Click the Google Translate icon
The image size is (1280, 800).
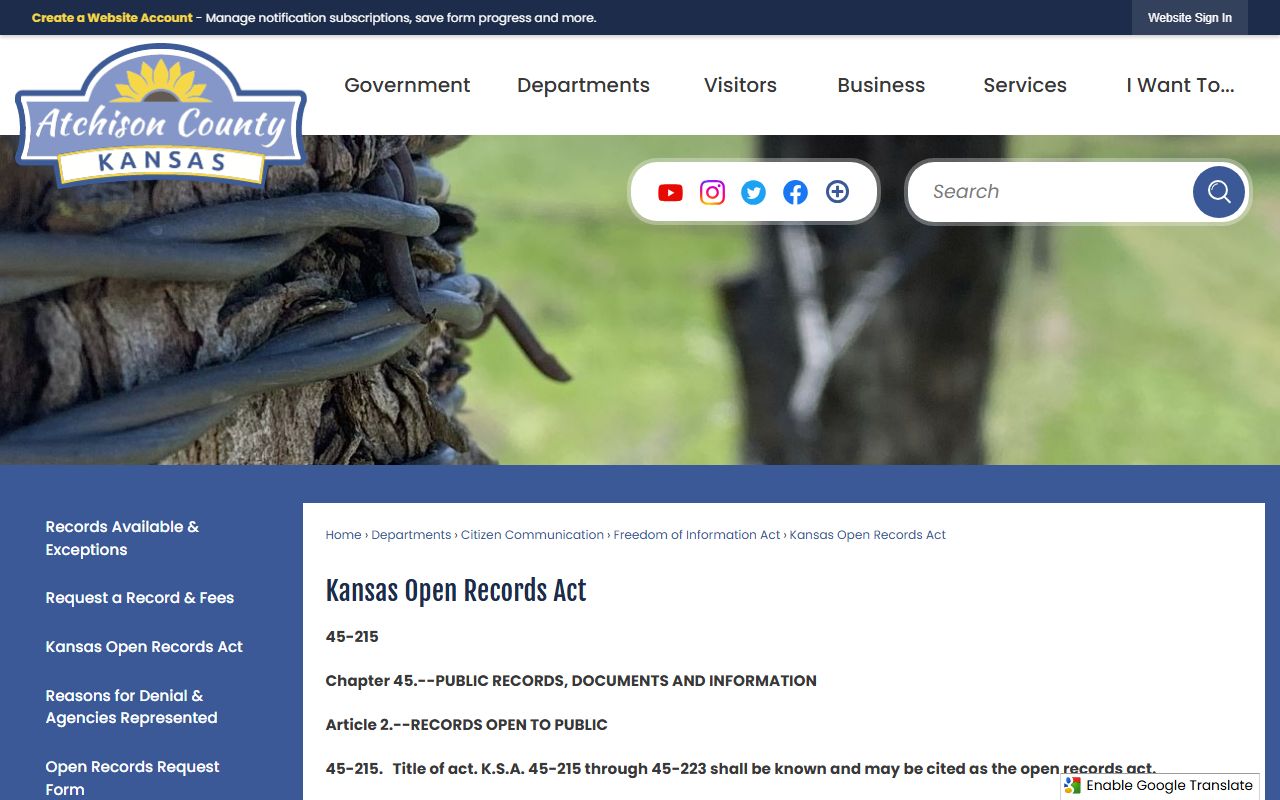pos(1073,786)
